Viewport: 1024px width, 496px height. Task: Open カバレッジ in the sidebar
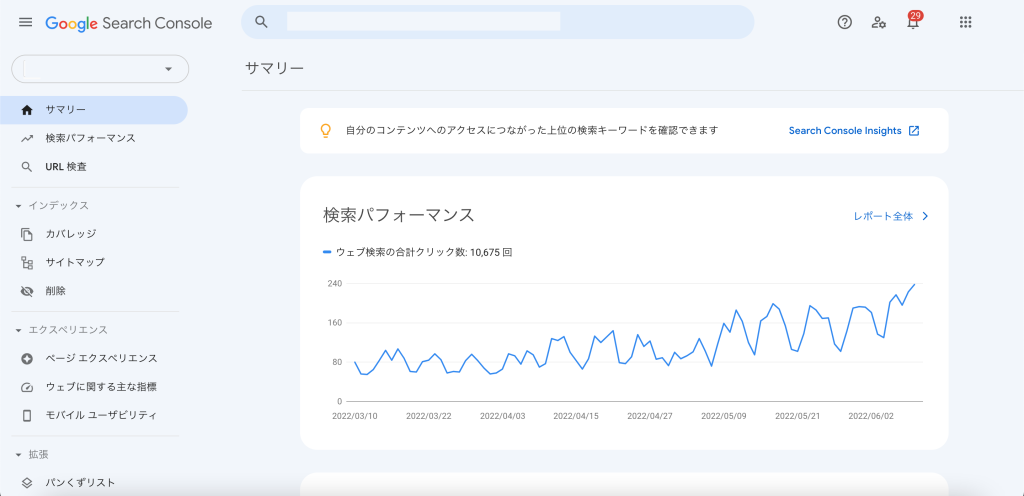(93, 234)
